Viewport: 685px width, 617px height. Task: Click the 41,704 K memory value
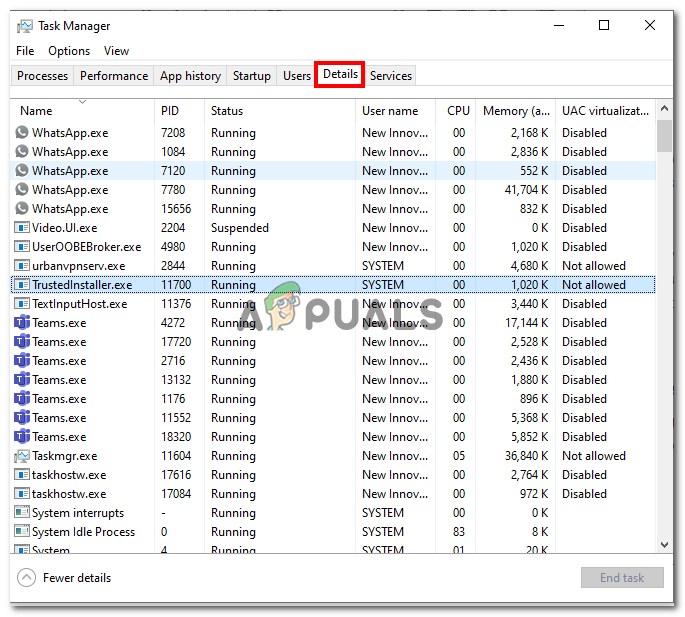pos(526,190)
